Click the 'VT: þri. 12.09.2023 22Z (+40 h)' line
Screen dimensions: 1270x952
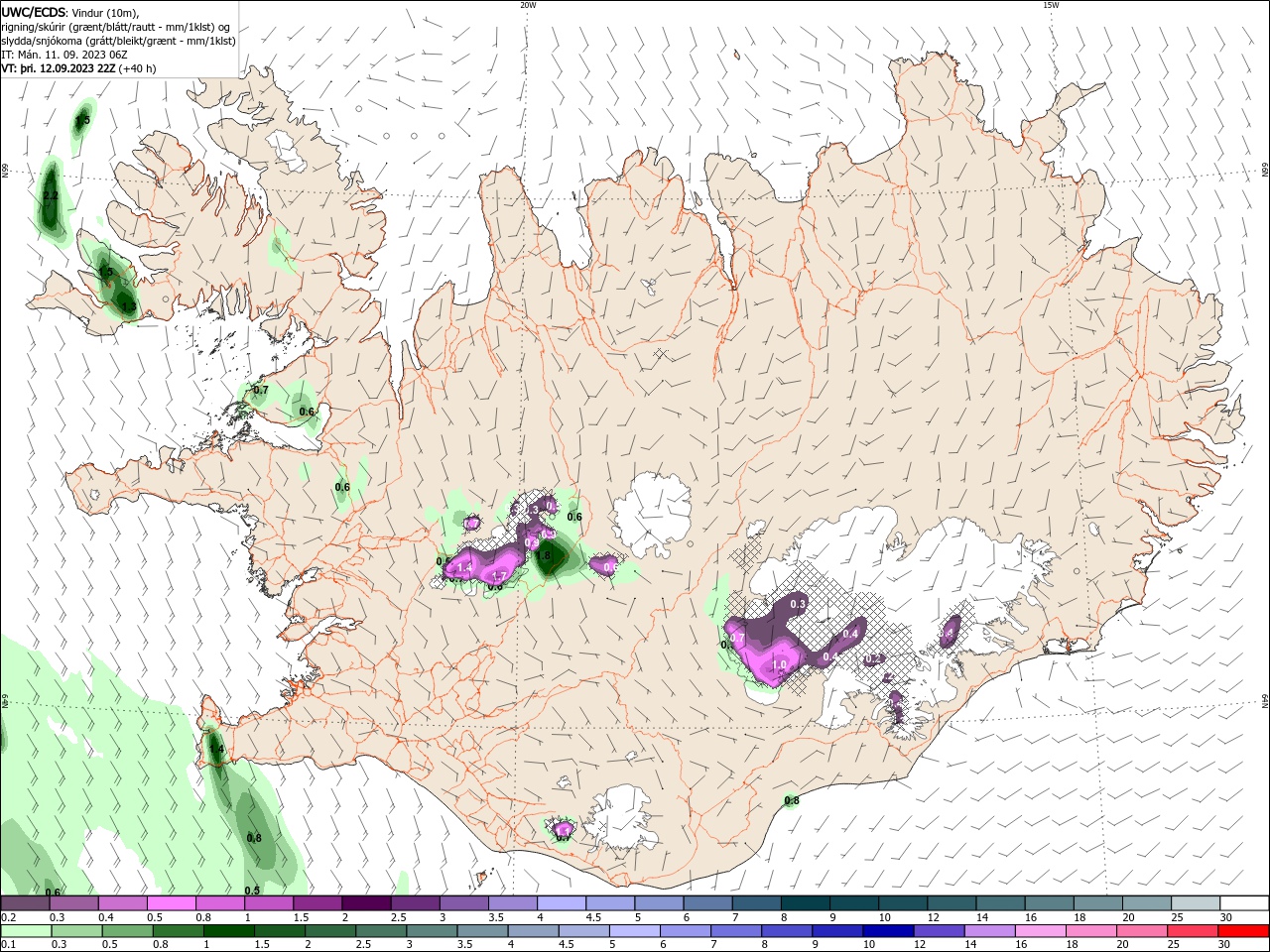[x=78, y=68]
